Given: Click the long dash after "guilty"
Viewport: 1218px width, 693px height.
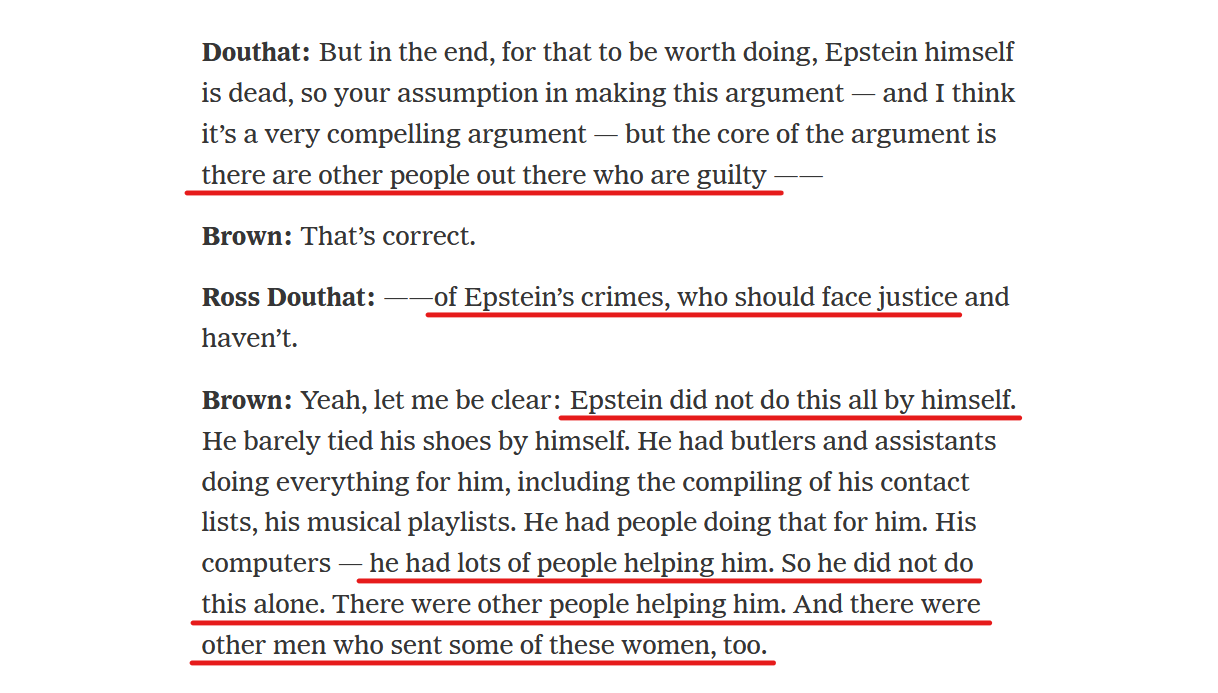Looking at the screenshot, I should 798,176.
